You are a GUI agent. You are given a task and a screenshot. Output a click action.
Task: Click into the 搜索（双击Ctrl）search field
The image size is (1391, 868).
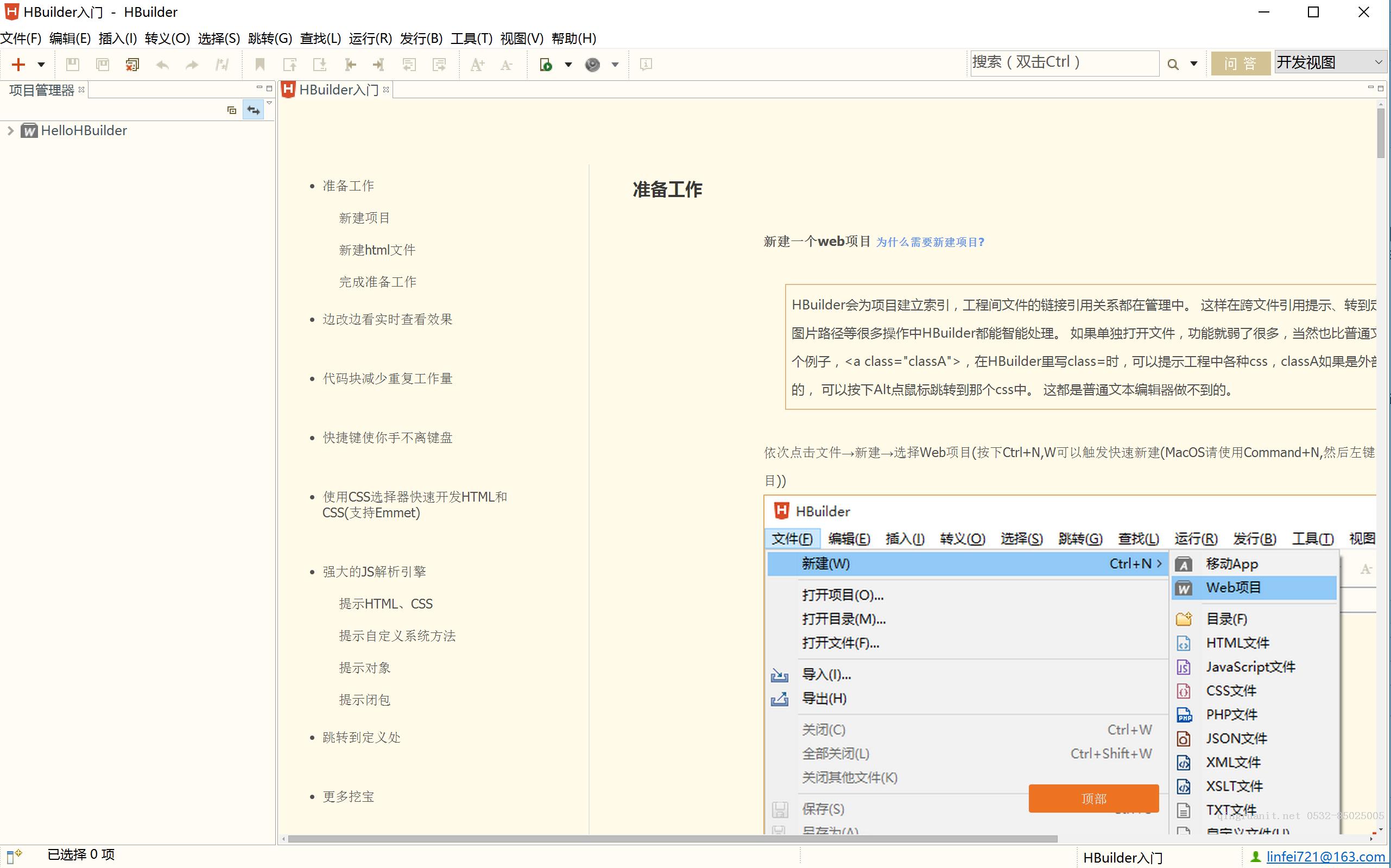click(1064, 62)
